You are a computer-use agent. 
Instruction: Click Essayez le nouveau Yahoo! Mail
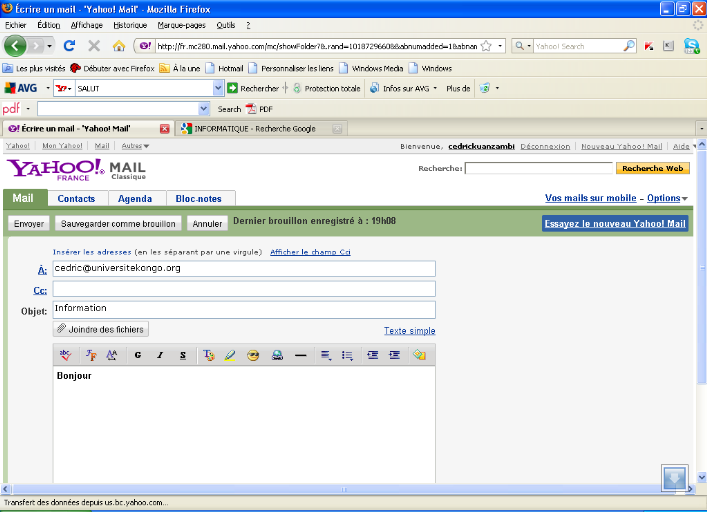(615, 224)
